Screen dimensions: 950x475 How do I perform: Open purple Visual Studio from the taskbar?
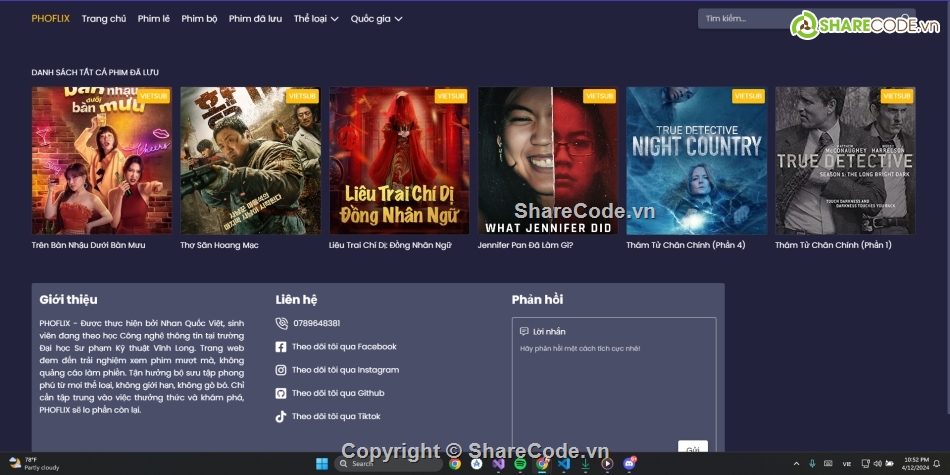[498, 463]
